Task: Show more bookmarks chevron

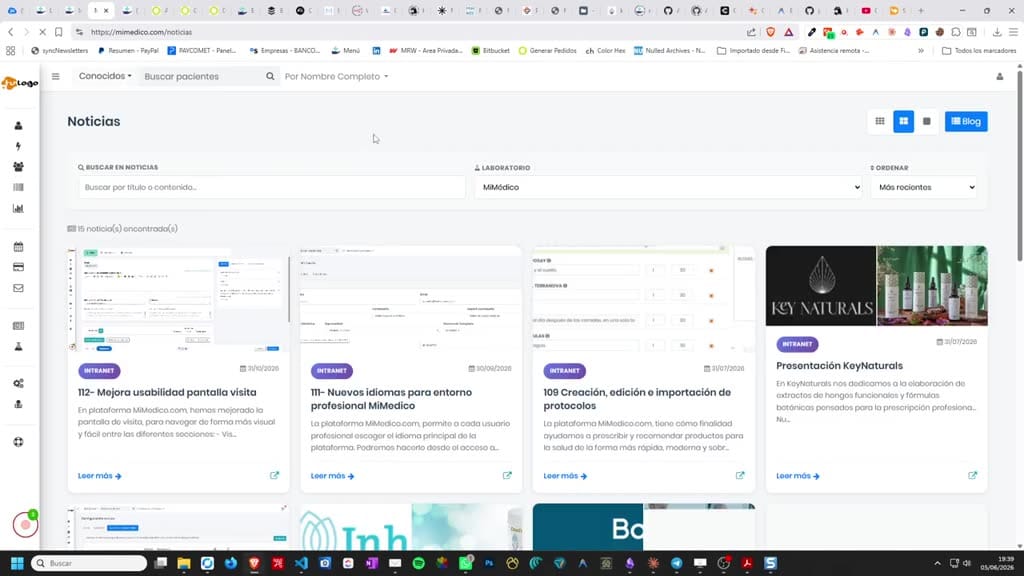Action: 921,50
